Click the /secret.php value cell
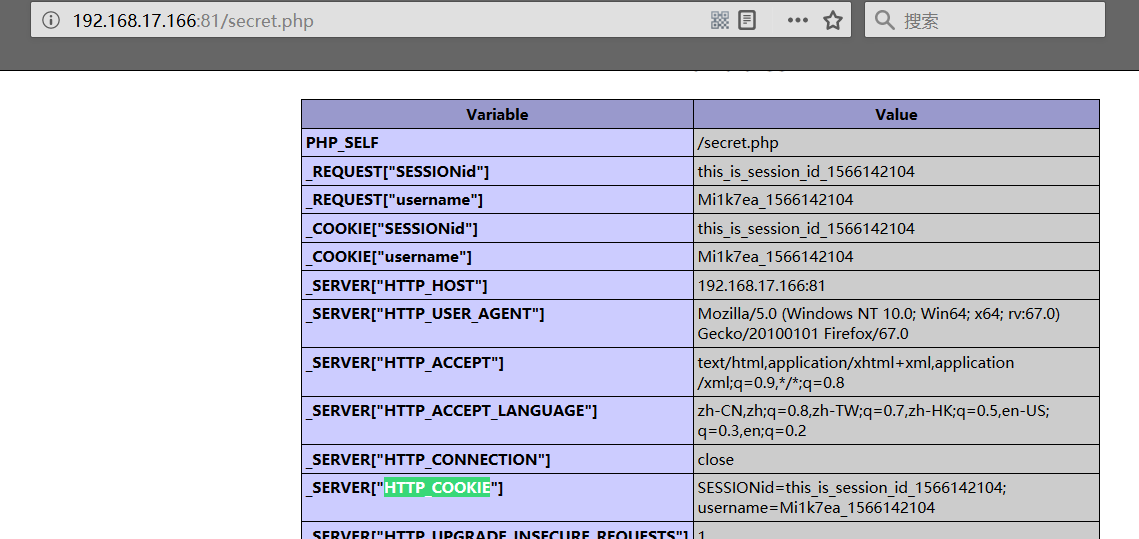Viewport: 1139px width, 539px height. (x=737, y=143)
